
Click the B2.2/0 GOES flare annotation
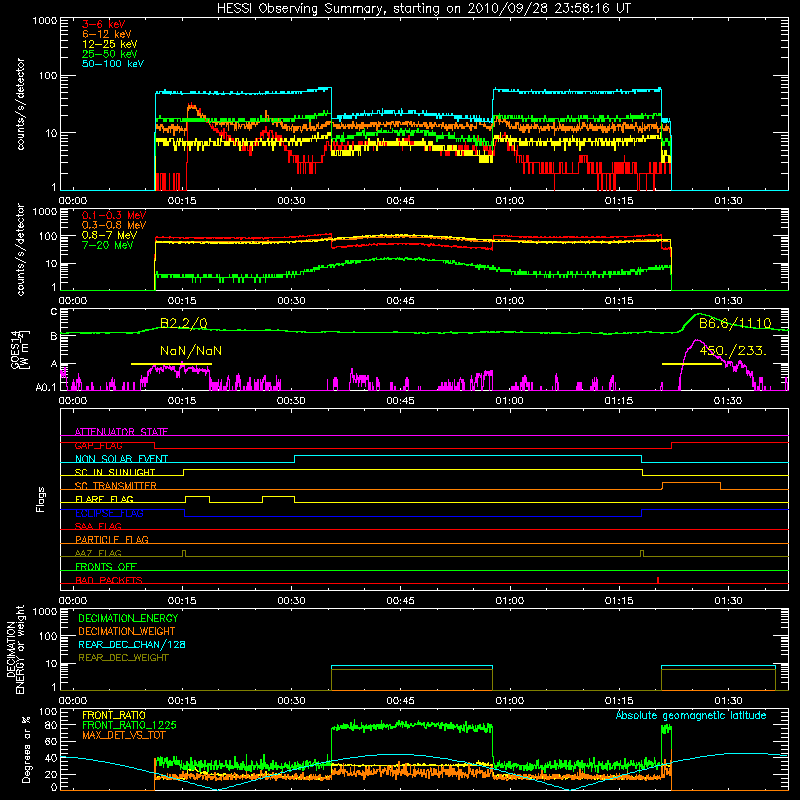(184, 323)
